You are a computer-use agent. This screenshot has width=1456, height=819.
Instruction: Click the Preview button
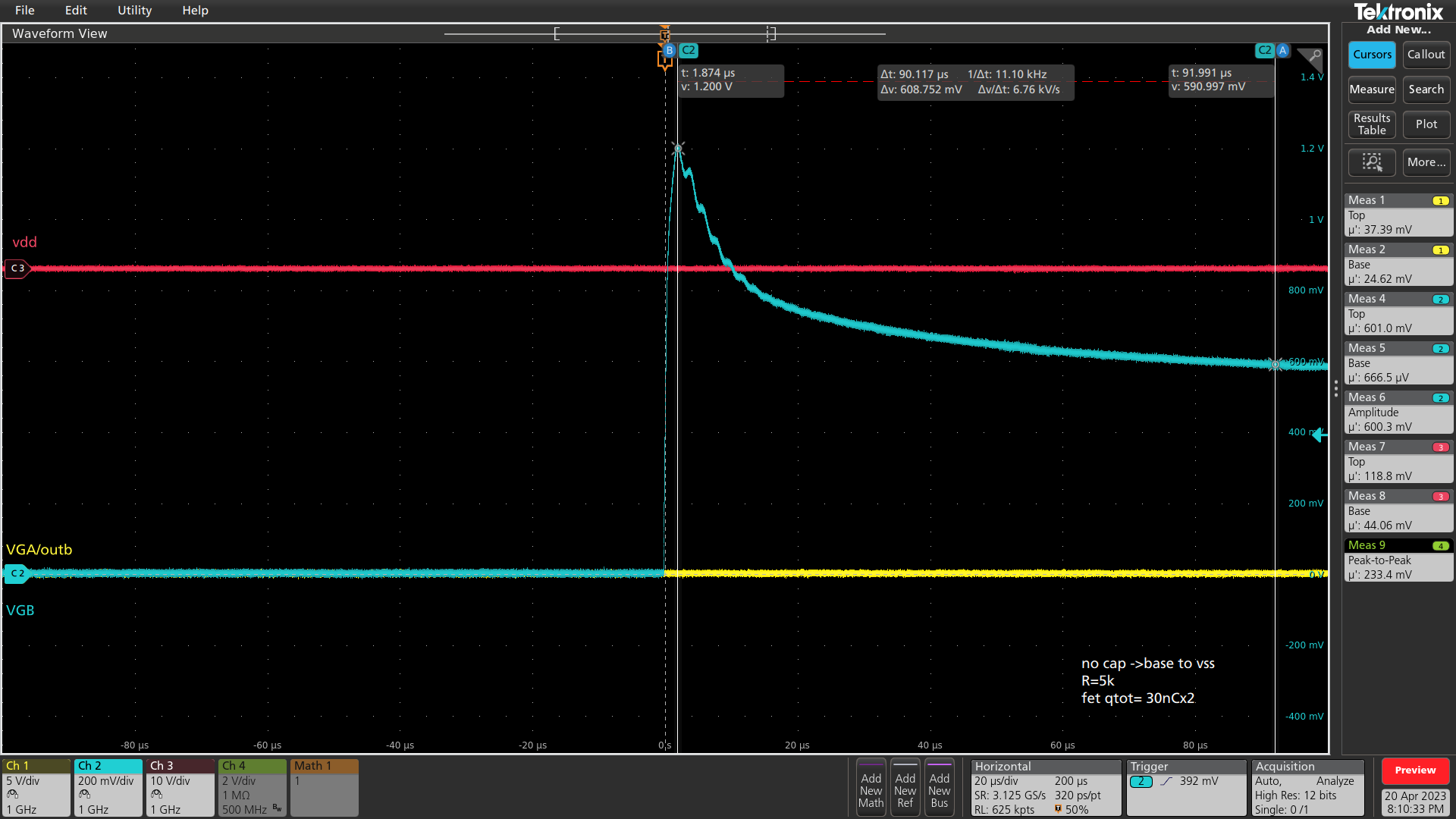pos(1414,770)
